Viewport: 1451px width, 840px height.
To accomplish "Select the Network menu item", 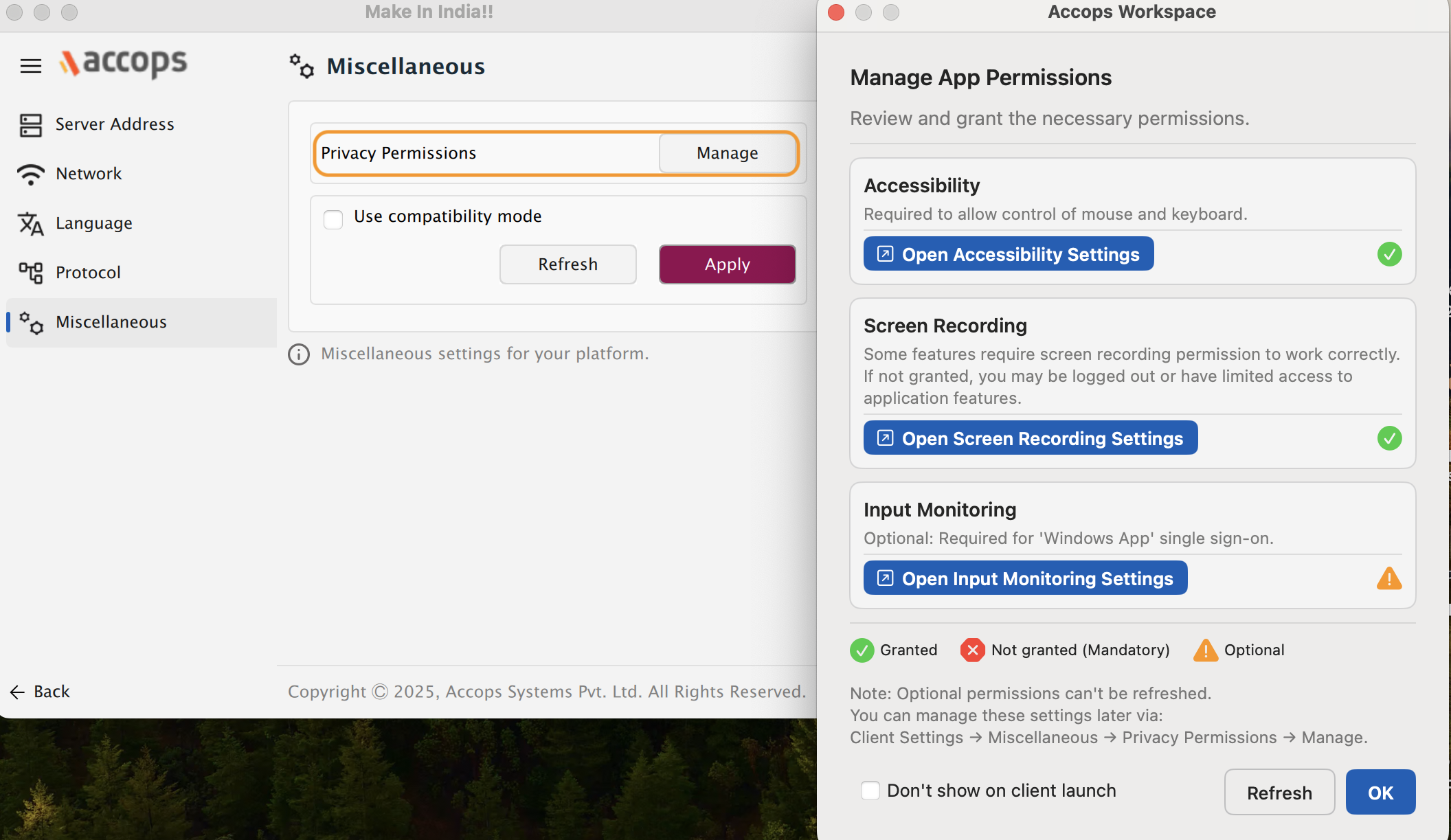I will [89, 174].
